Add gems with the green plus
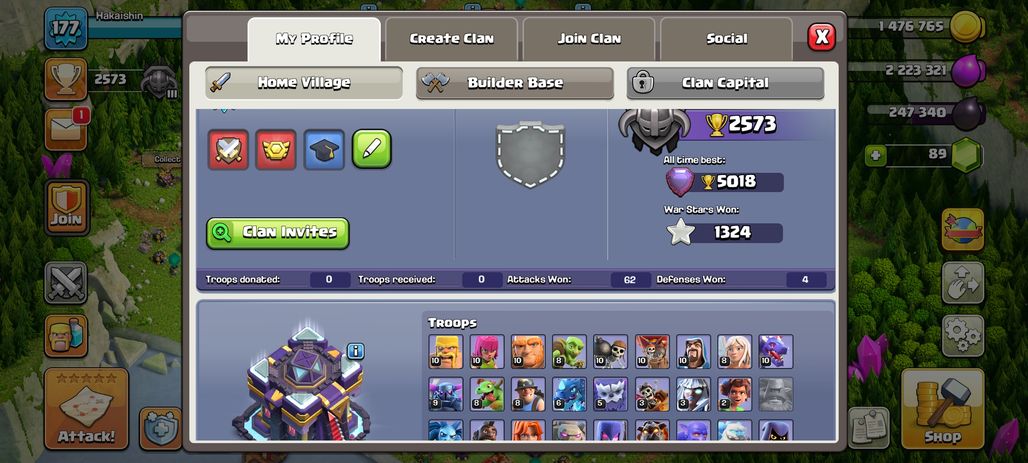 click(x=875, y=155)
